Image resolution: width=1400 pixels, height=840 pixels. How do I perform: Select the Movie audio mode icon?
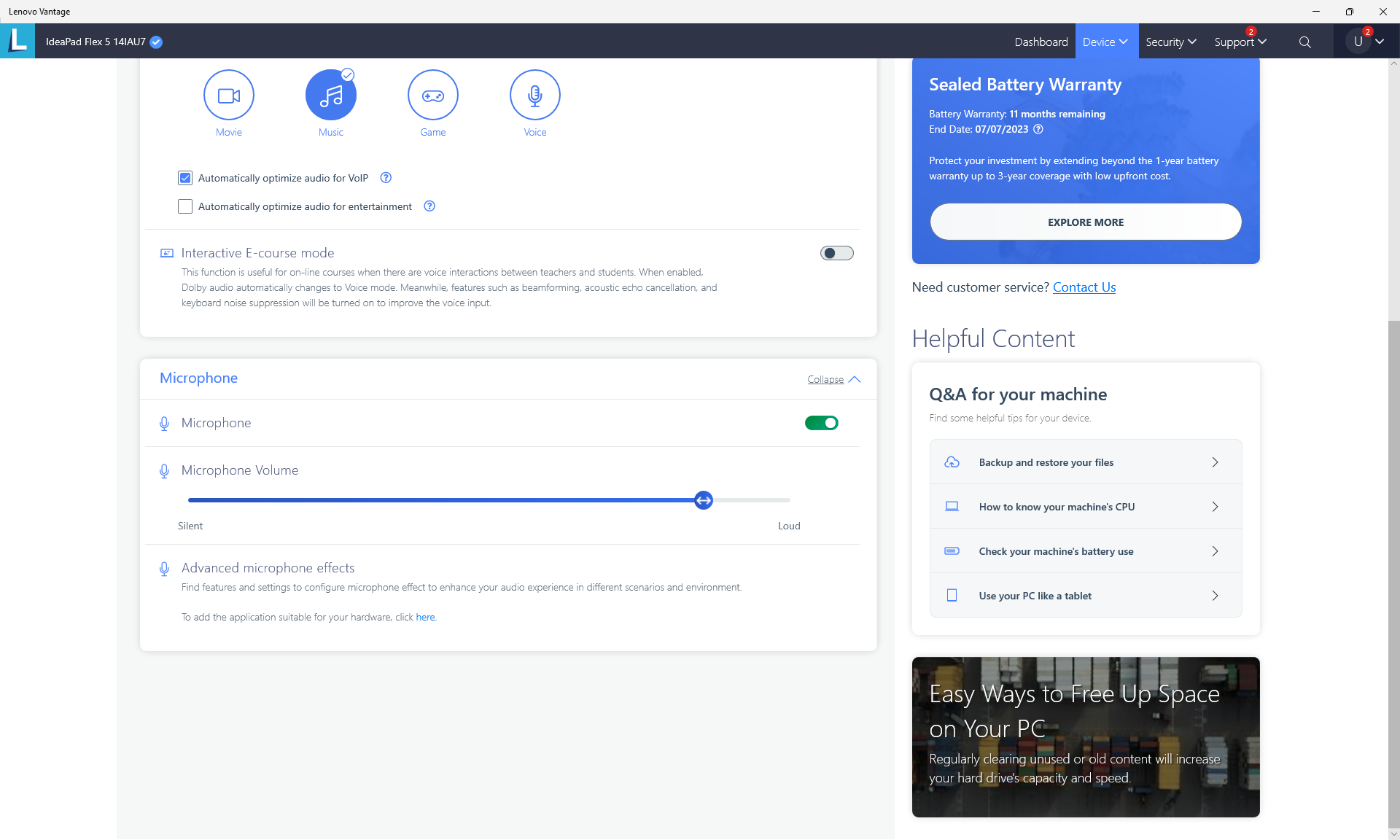click(229, 95)
